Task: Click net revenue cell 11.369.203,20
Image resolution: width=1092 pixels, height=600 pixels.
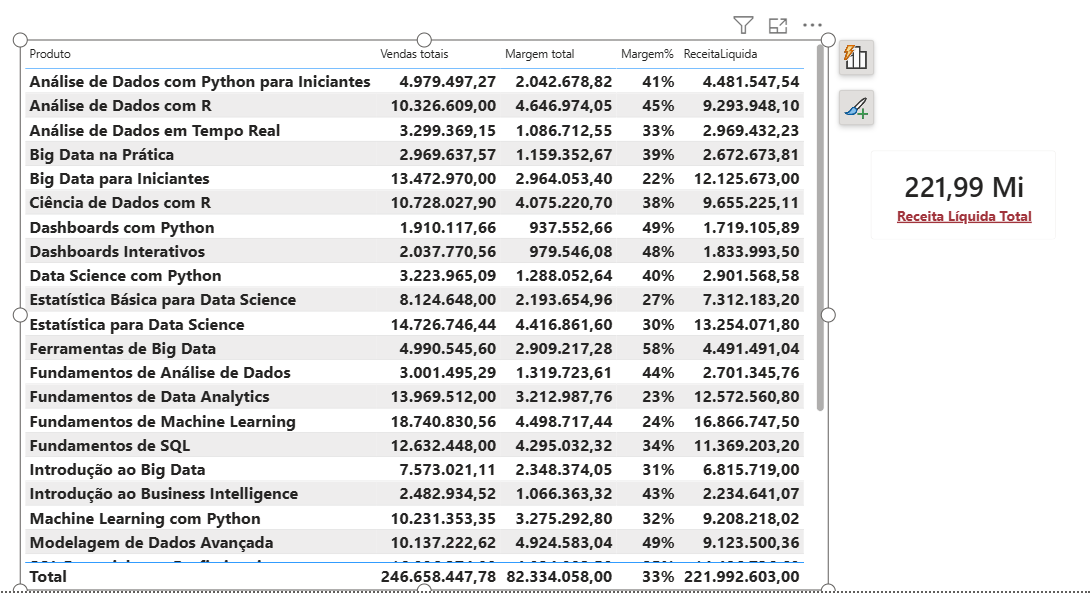Action: pyautogui.click(x=747, y=445)
